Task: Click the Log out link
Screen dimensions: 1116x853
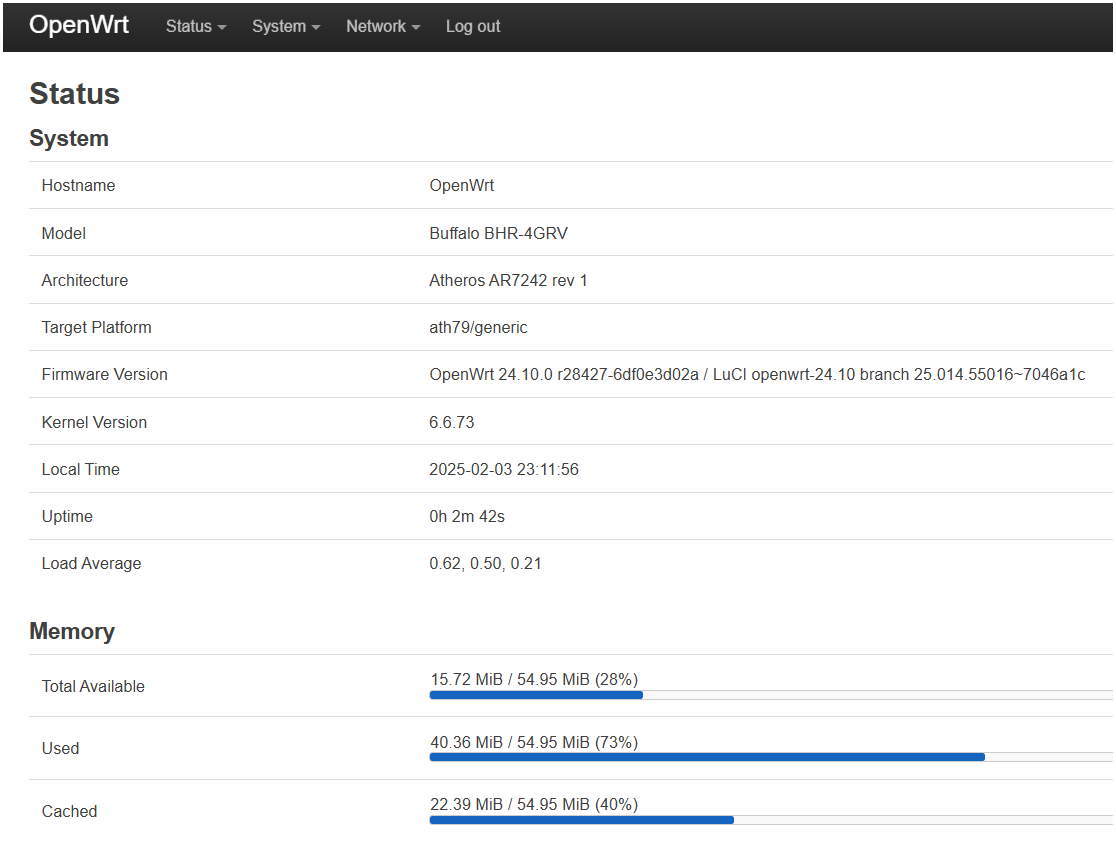Action: coord(473,26)
